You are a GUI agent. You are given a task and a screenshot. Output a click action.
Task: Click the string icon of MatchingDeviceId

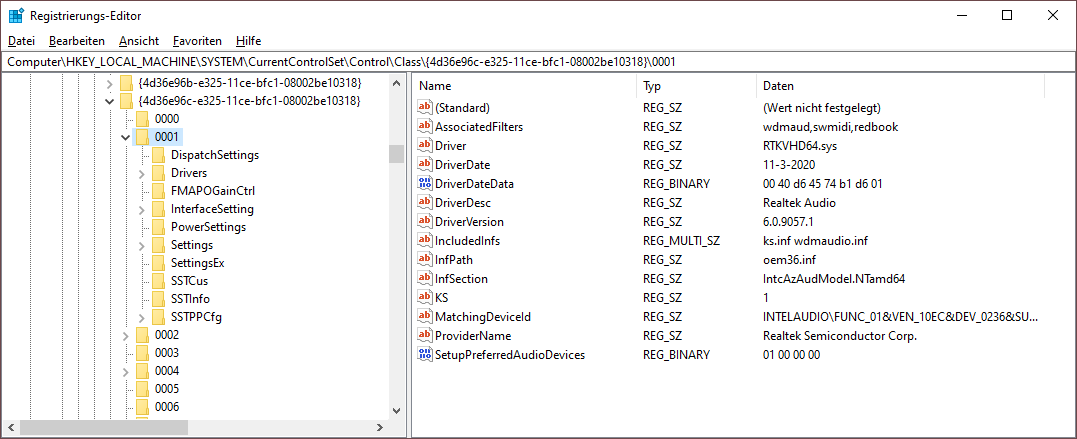(x=425, y=317)
